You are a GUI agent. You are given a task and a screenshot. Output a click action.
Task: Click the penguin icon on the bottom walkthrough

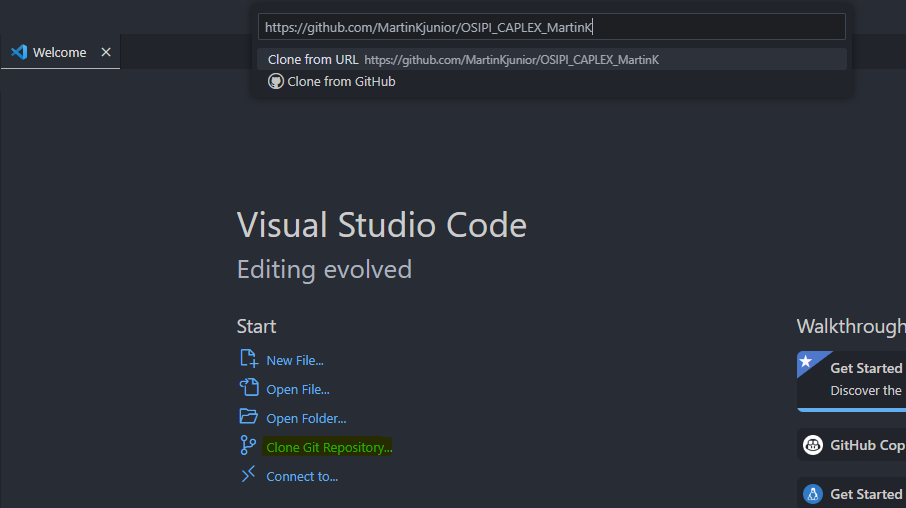tap(813, 494)
